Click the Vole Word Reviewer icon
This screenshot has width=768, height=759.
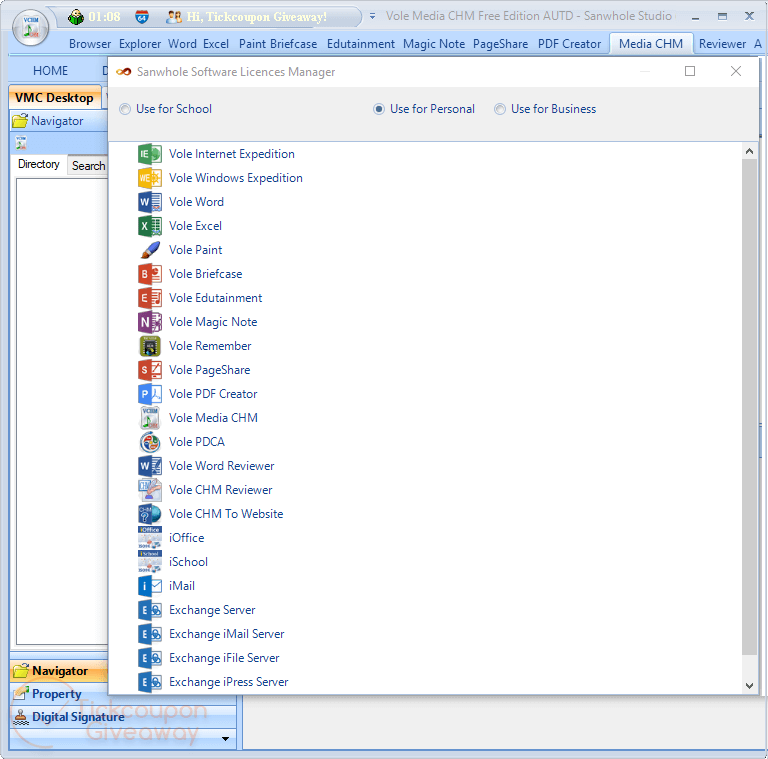(150, 466)
